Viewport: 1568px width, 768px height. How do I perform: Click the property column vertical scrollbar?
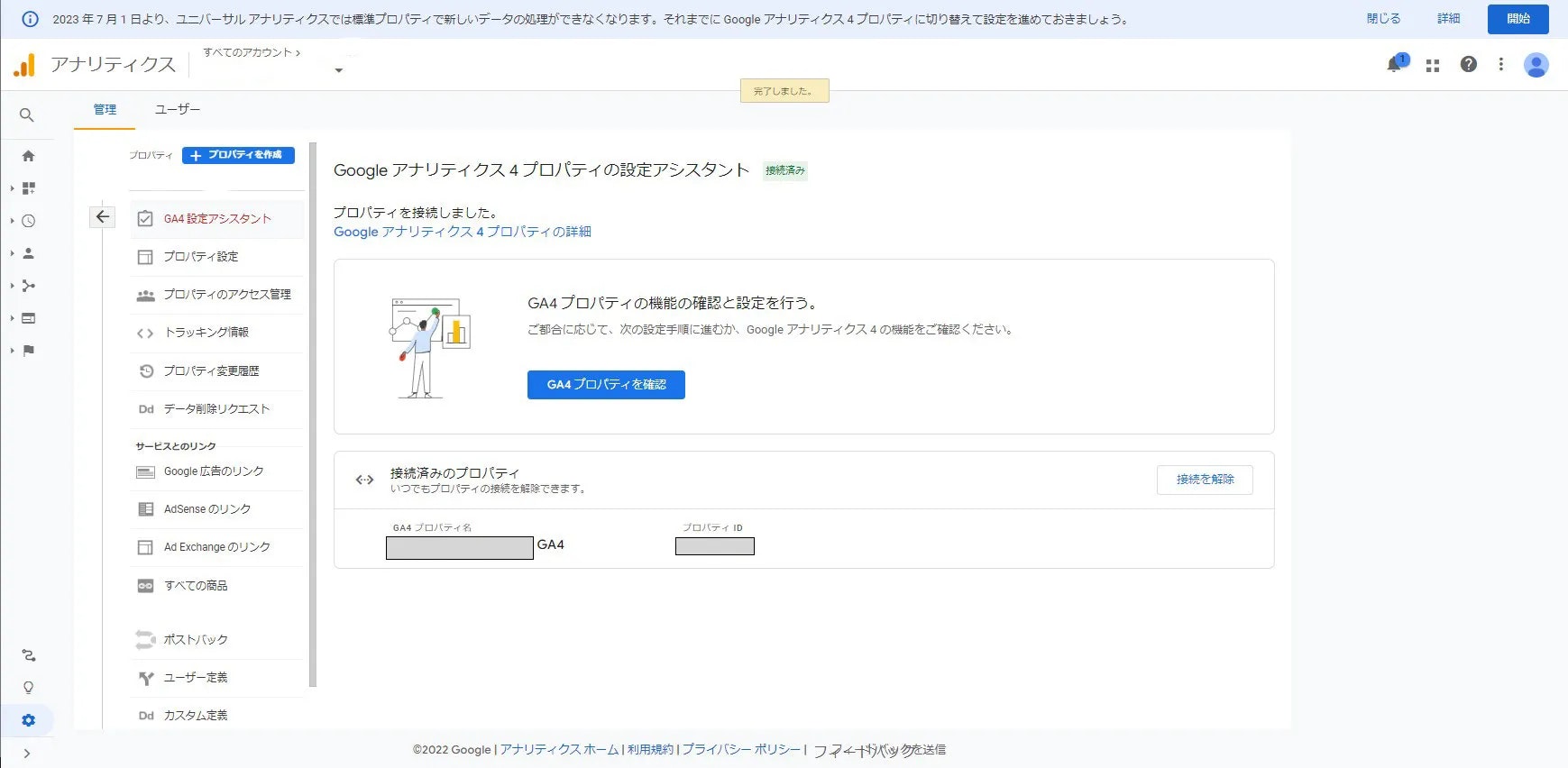[313, 415]
